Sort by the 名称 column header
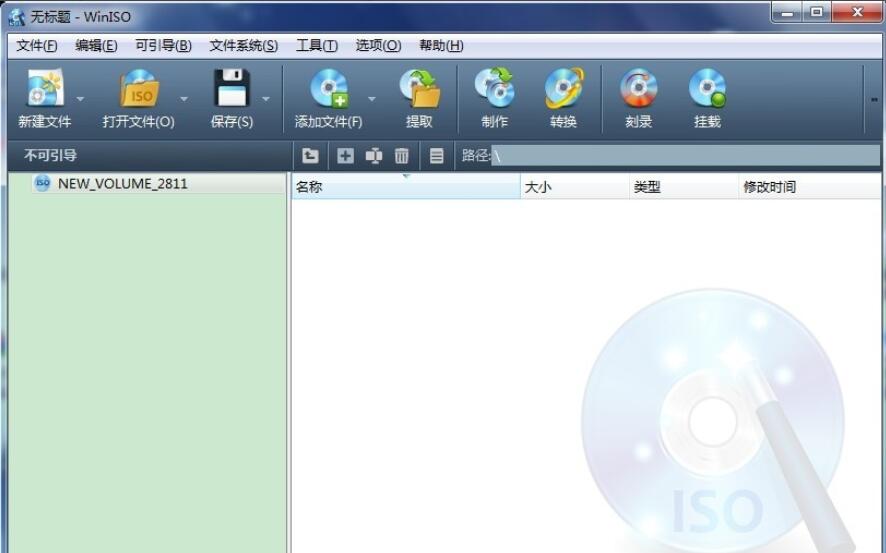The height and width of the screenshot is (553, 886). coord(406,187)
